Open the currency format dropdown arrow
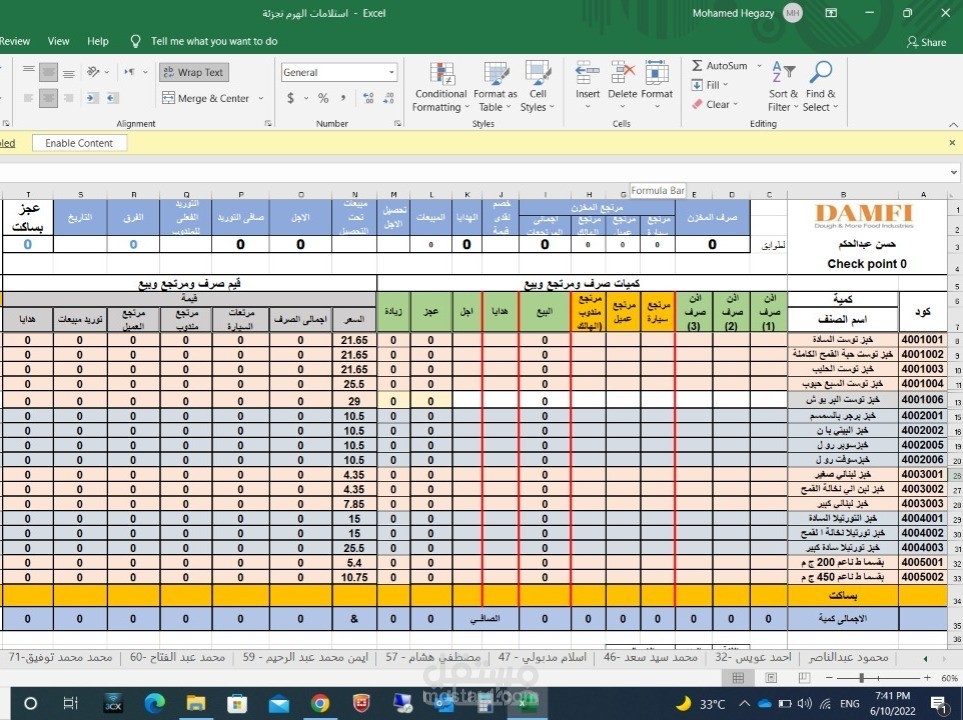 click(x=305, y=98)
